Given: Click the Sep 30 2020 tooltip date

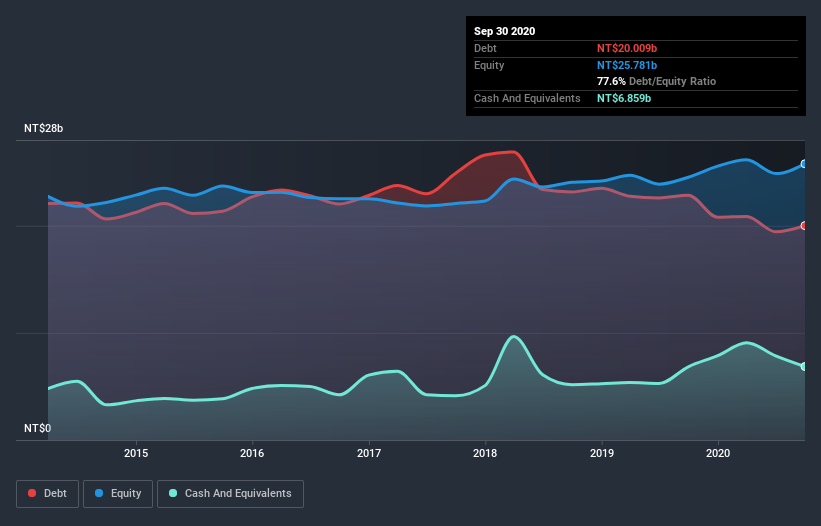Looking at the screenshot, I should tap(505, 31).
